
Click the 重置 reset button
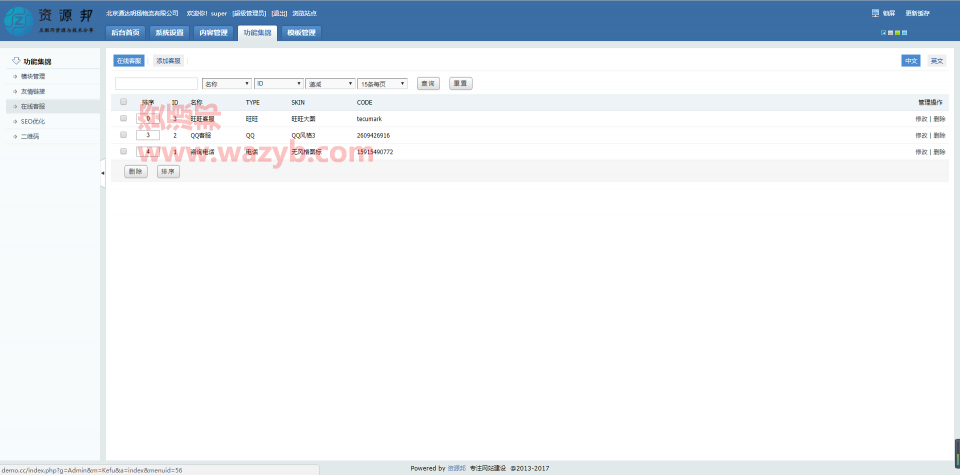460,84
